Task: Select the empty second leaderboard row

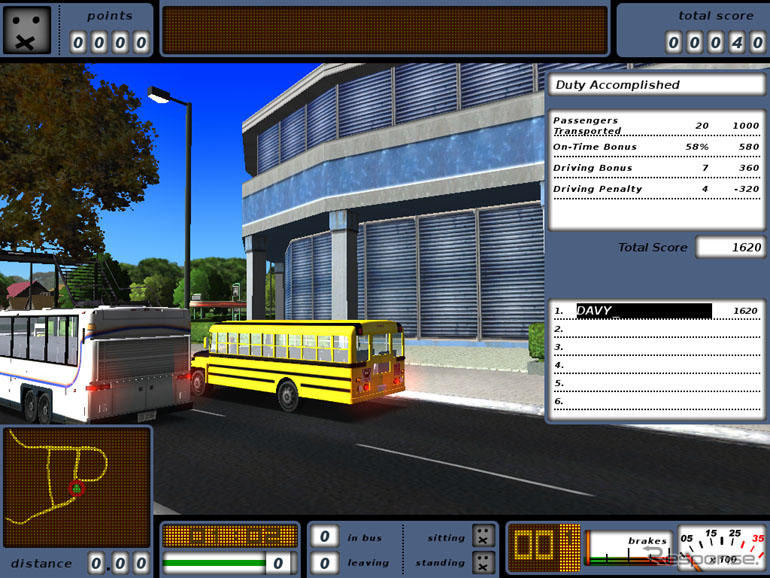Action: 656,329
